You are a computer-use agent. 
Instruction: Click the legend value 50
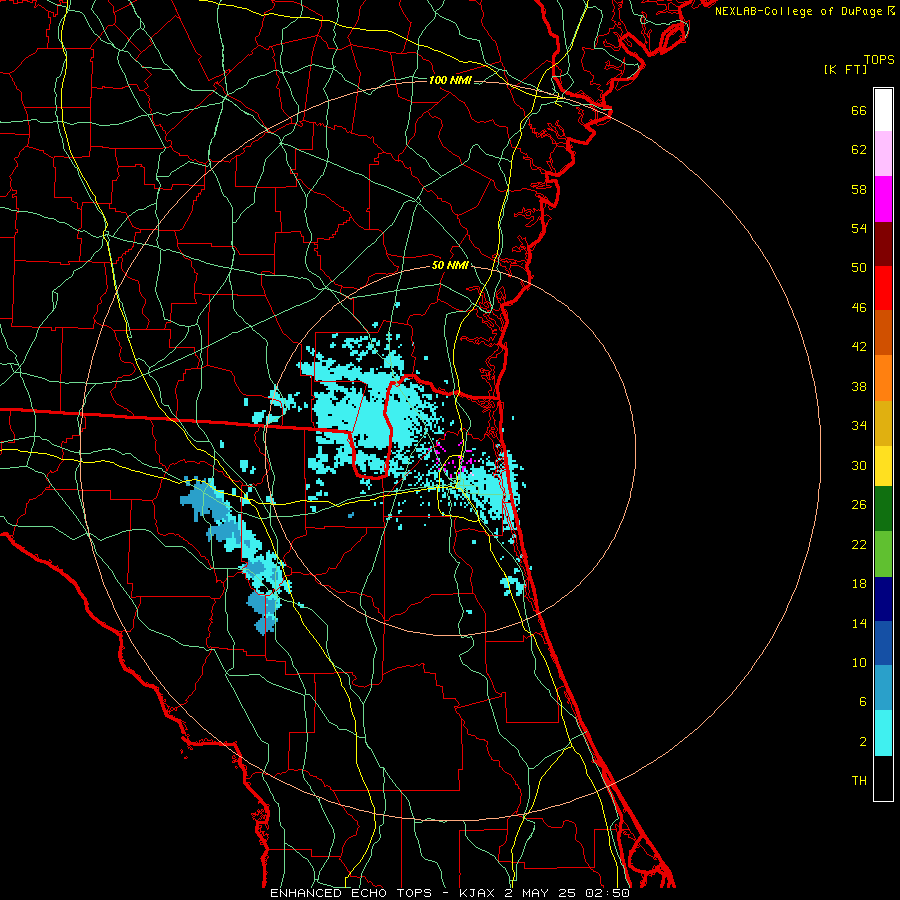pyautogui.click(x=859, y=268)
